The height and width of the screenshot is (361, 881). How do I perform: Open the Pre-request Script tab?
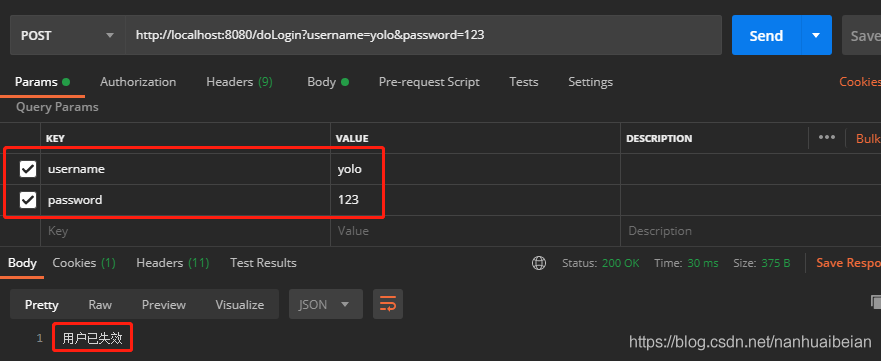pyautogui.click(x=429, y=82)
